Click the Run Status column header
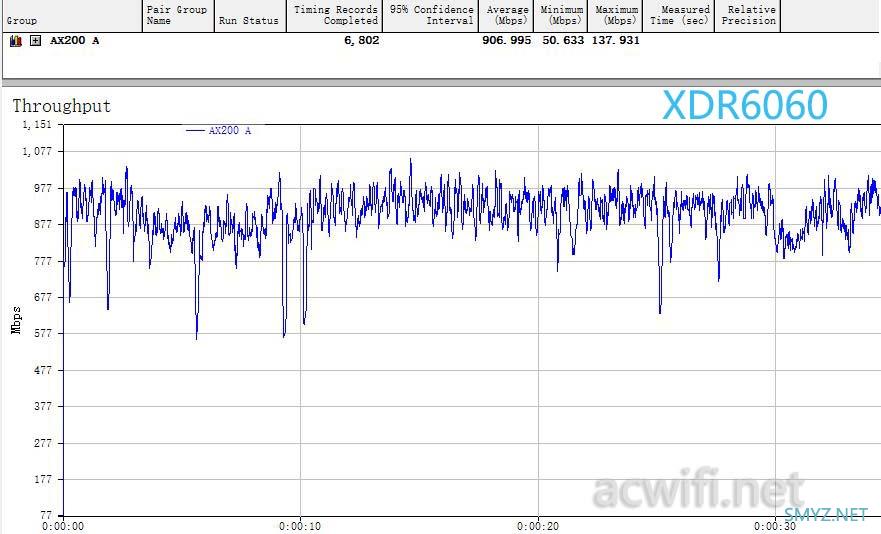 click(x=249, y=16)
